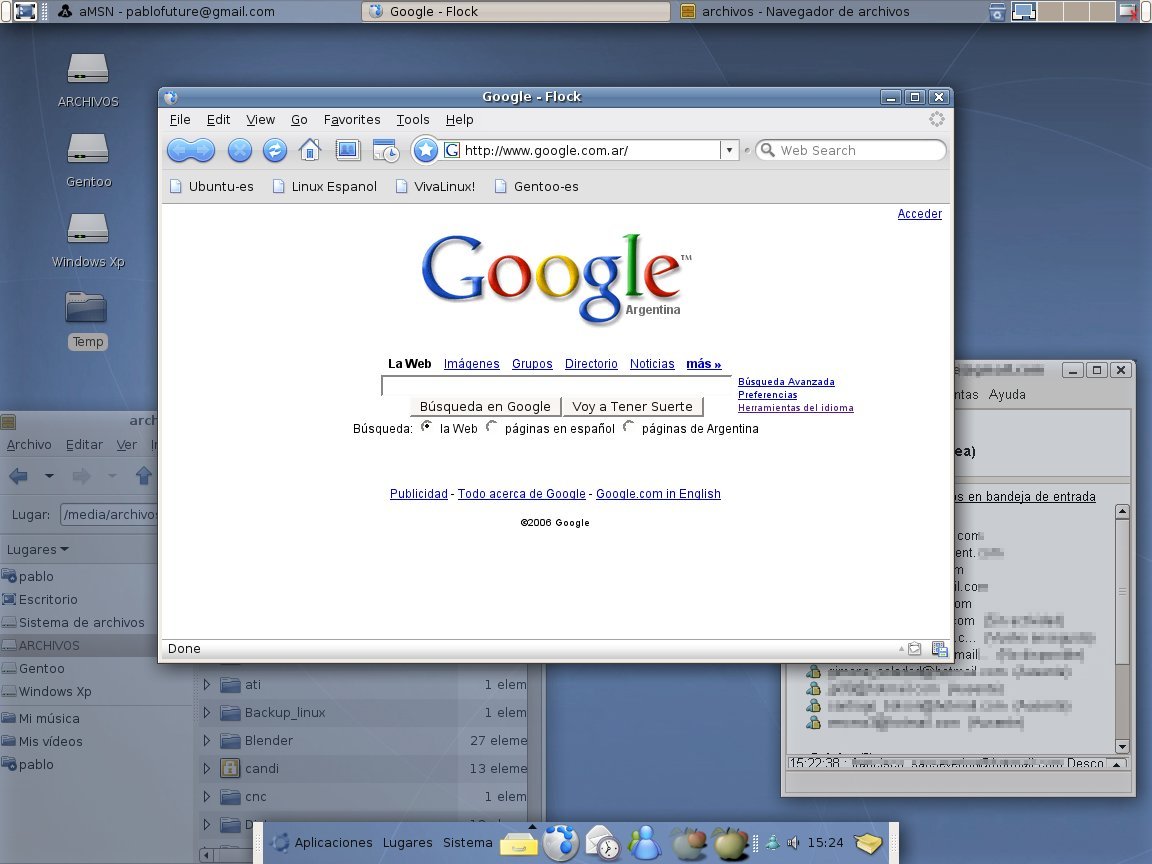The height and width of the screenshot is (864, 1152).
Task: Open the File menu in Flock
Action: click(x=180, y=120)
